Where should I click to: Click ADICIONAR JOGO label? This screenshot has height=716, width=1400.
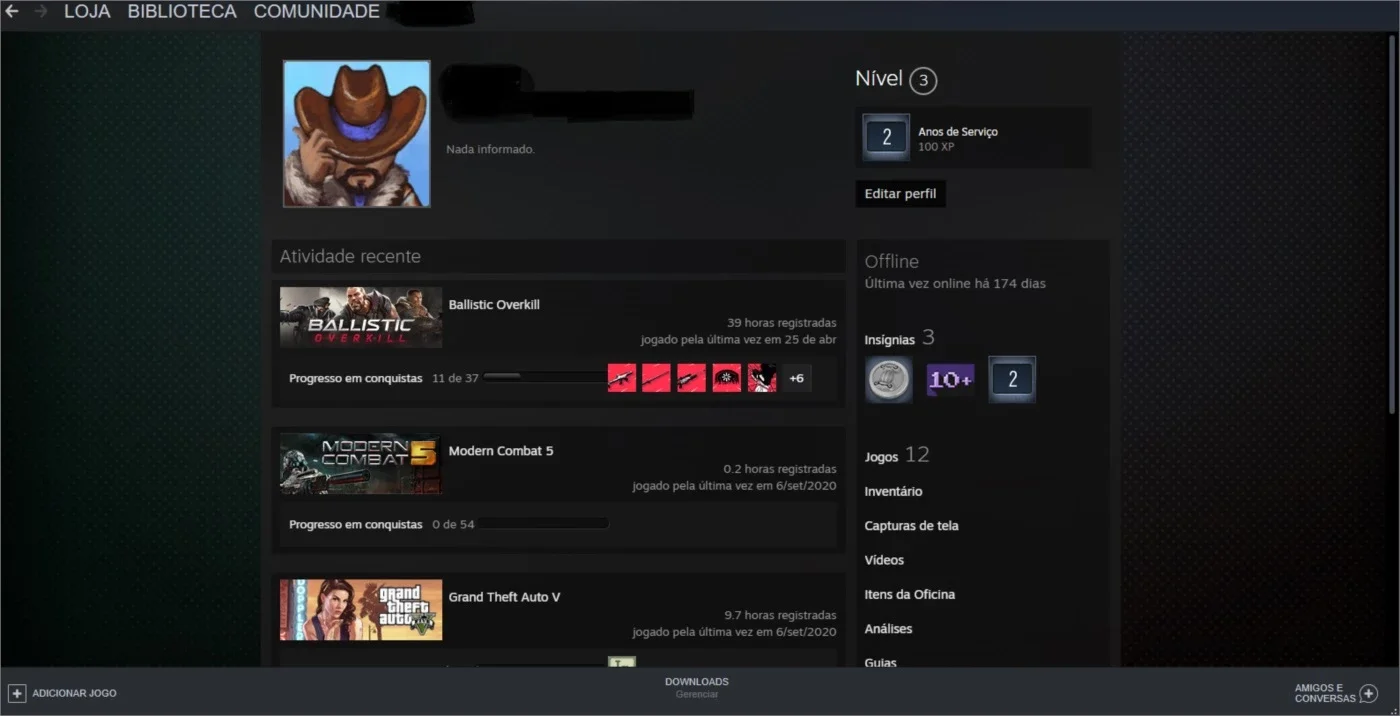[x=74, y=693]
